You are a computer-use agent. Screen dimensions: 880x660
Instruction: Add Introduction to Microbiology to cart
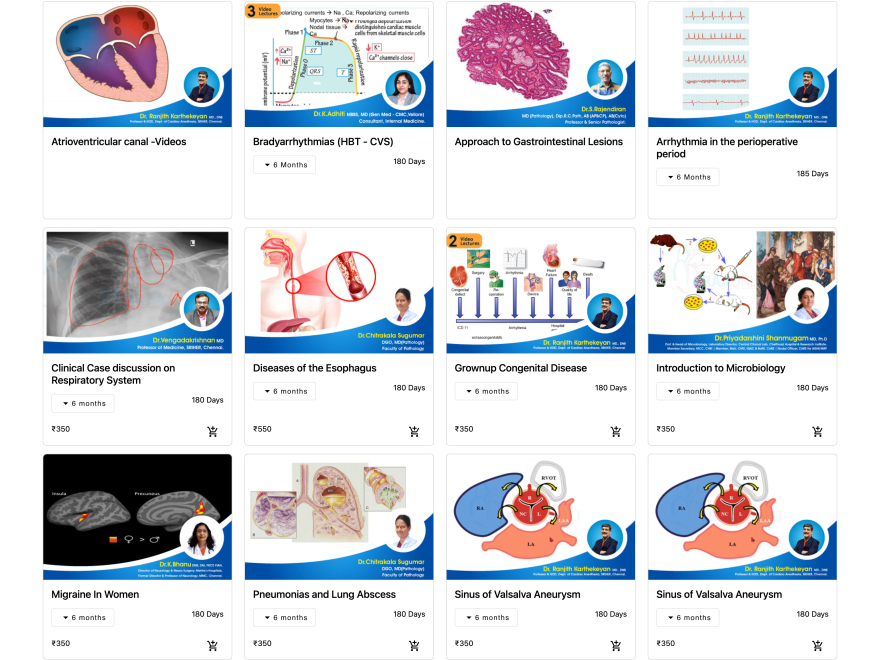click(817, 431)
